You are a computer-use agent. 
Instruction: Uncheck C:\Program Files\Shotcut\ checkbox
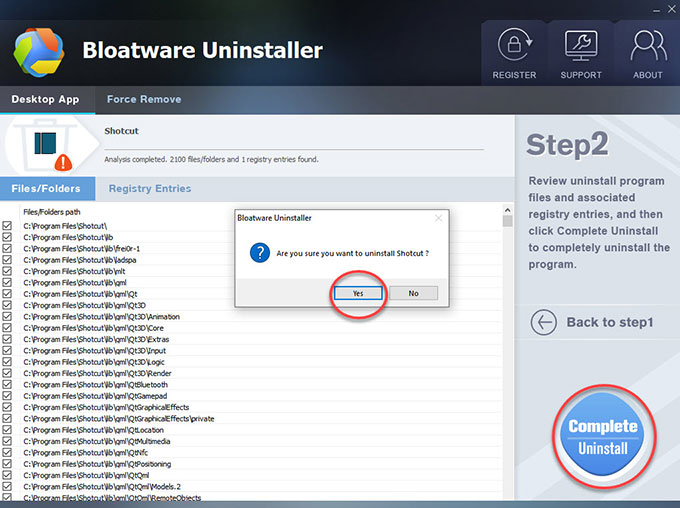(x=7, y=226)
